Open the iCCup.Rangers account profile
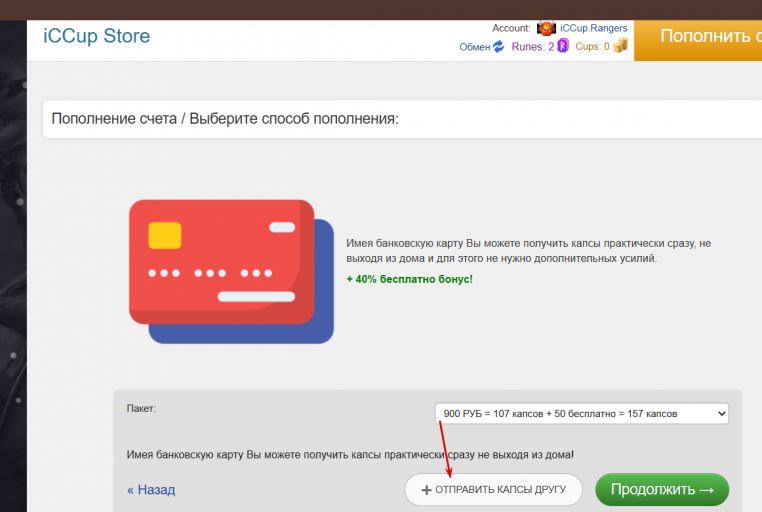 point(593,28)
